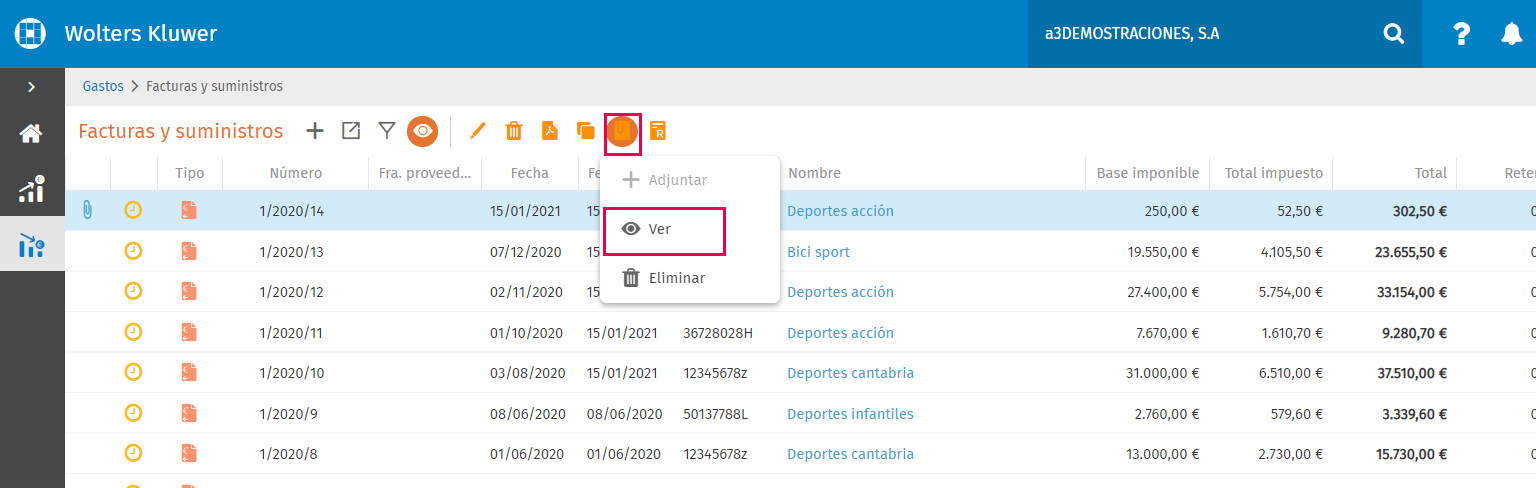The height and width of the screenshot is (488, 1536).
Task: Select company a3DEMOSTRACIONES, S.A
Action: coord(1132,33)
